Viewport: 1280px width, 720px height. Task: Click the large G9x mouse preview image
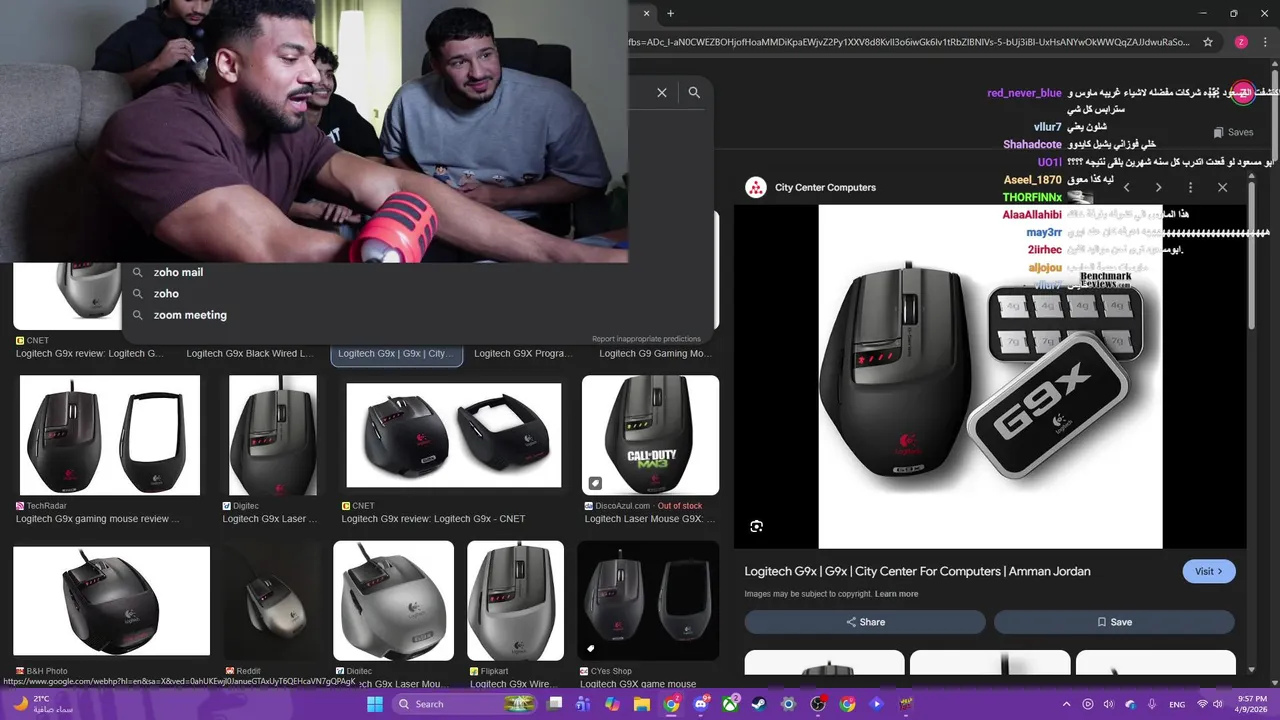990,377
